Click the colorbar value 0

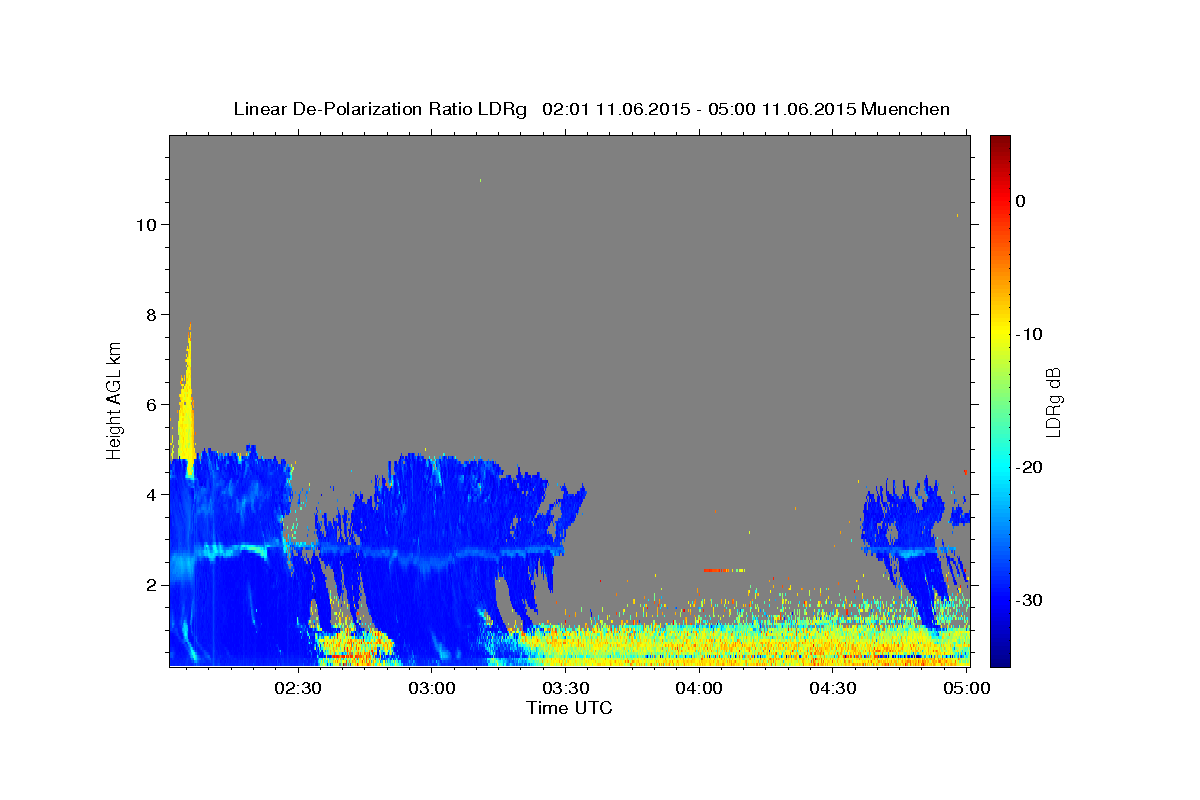(x=1020, y=201)
